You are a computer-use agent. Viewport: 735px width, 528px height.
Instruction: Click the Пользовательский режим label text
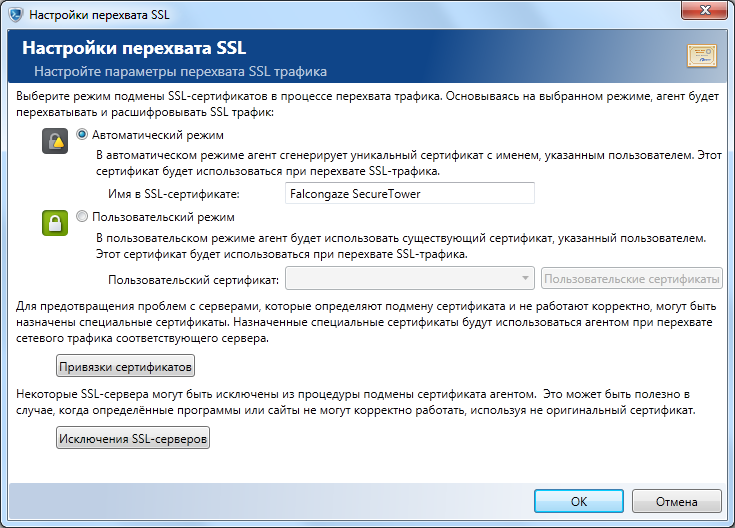click(x=163, y=217)
